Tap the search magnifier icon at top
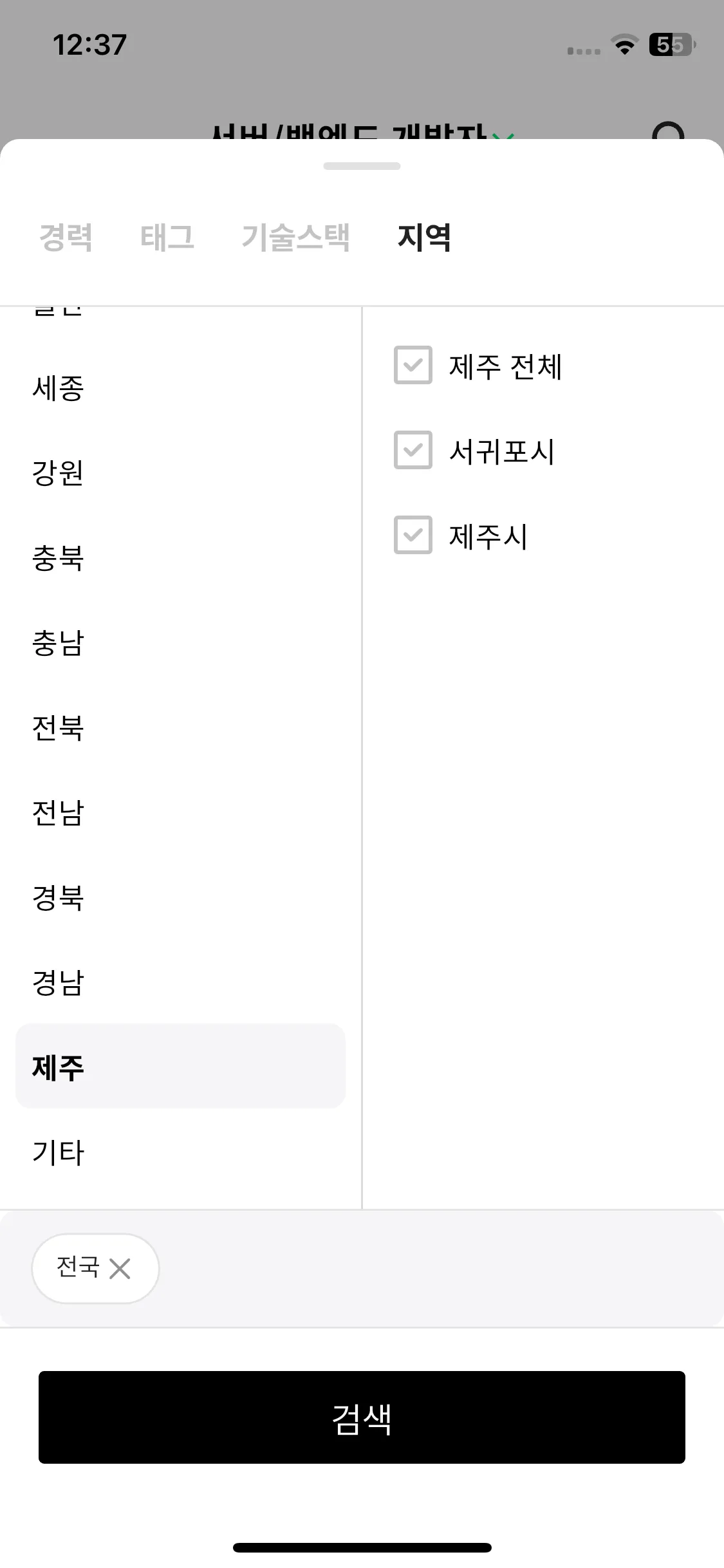 tap(668, 131)
